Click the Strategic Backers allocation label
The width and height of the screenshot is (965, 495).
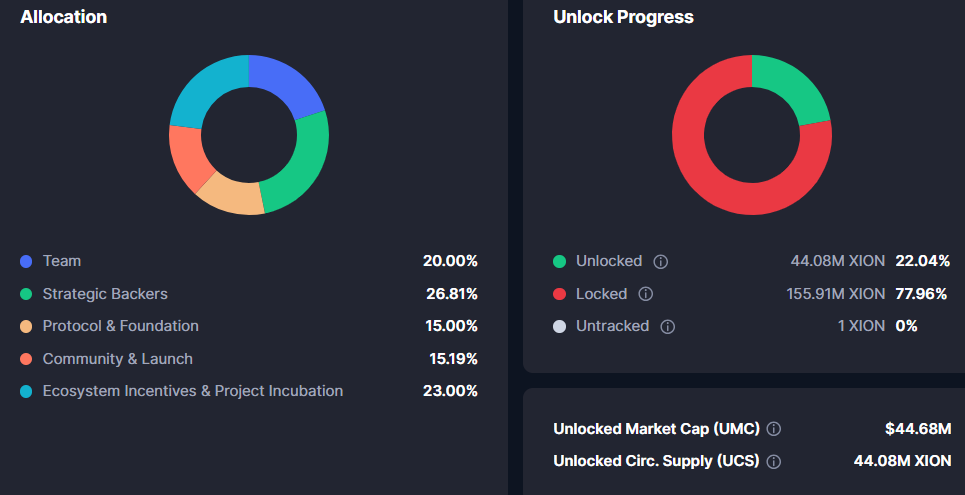105,294
